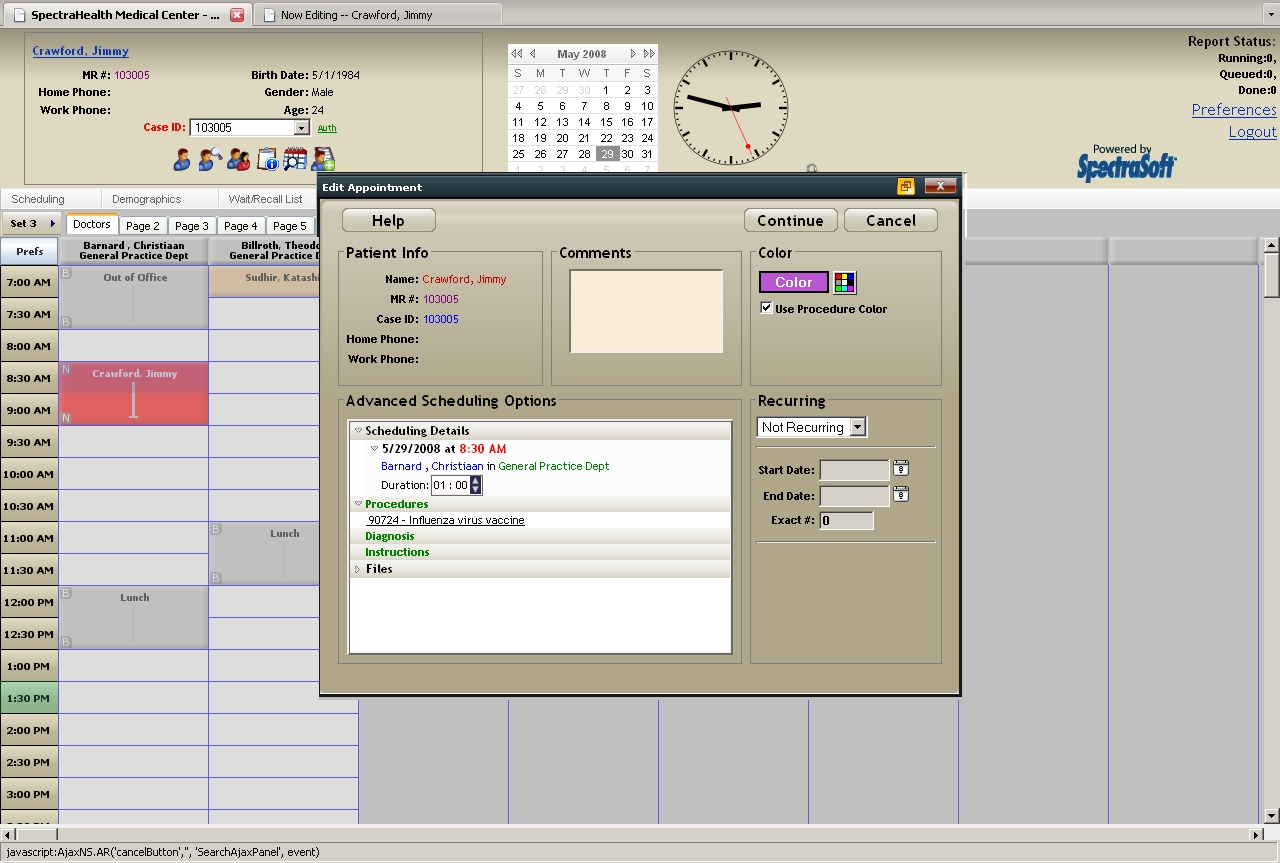Open the Start Date calendar picker icon
The image size is (1280, 863).
click(901, 468)
